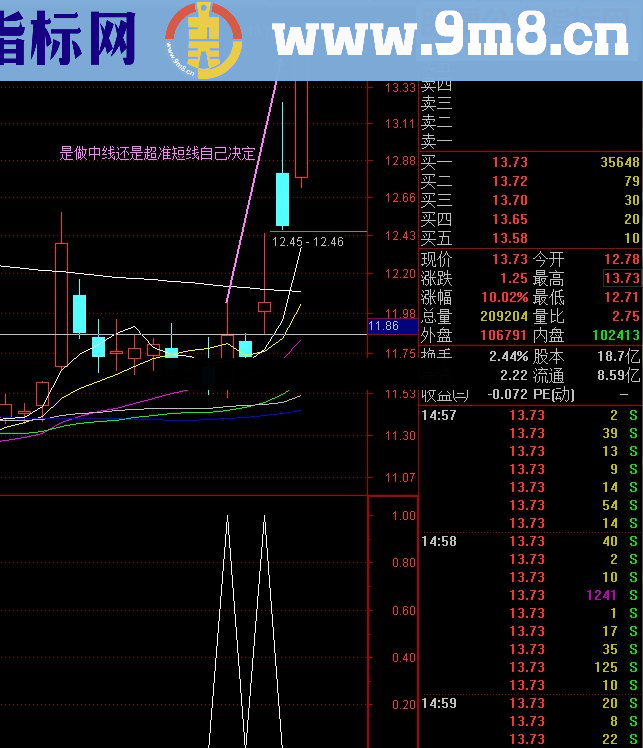Click the trade row with volume 125
This screenshot has width=643, height=748.
530,667
